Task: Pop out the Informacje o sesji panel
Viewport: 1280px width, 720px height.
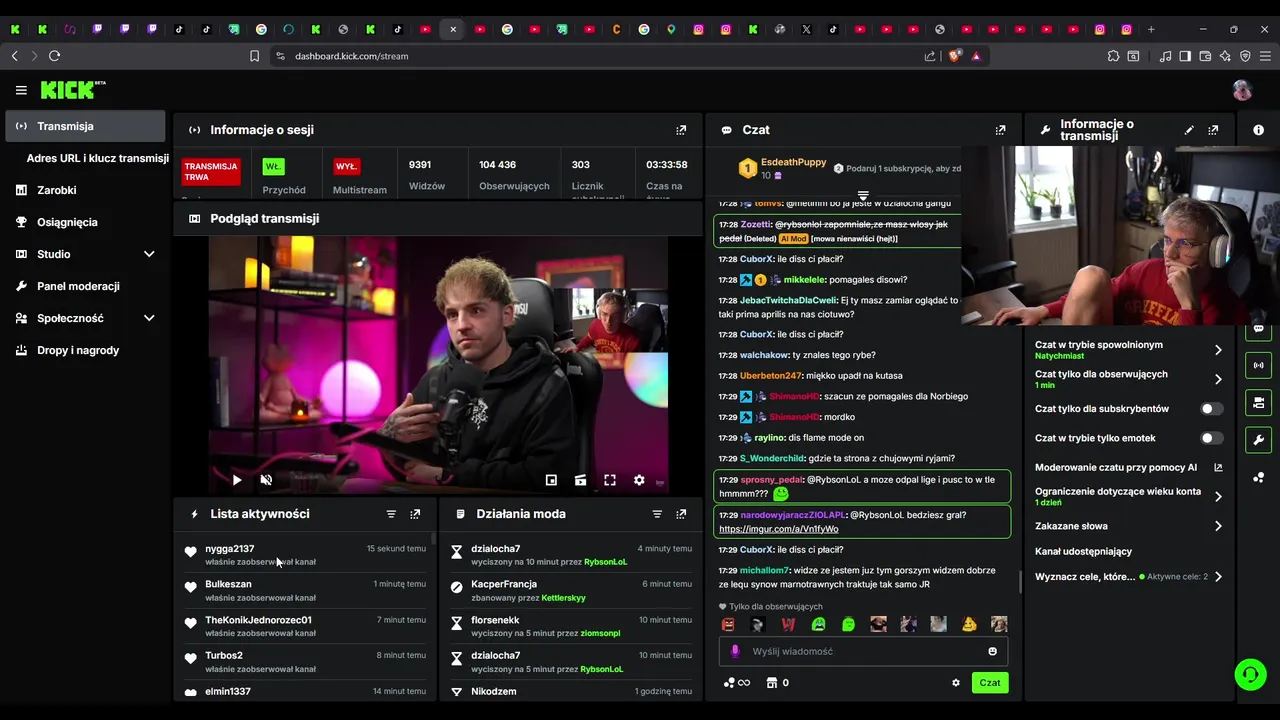Action: pyautogui.click(x=681, y=130)
